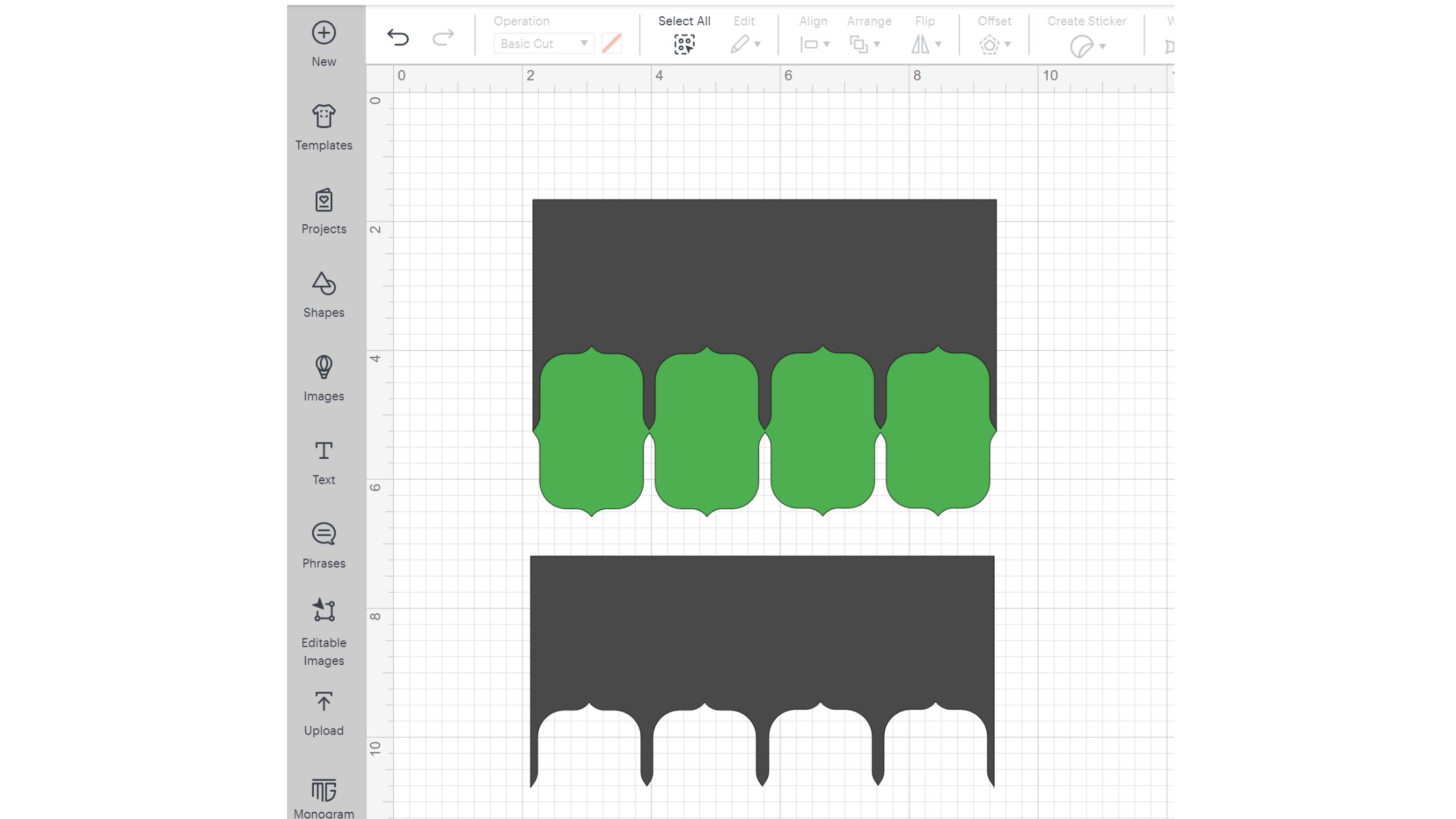Click the operation color swatch
Viewport: 1456px width, 819px height.
click(x=612, y=44)
